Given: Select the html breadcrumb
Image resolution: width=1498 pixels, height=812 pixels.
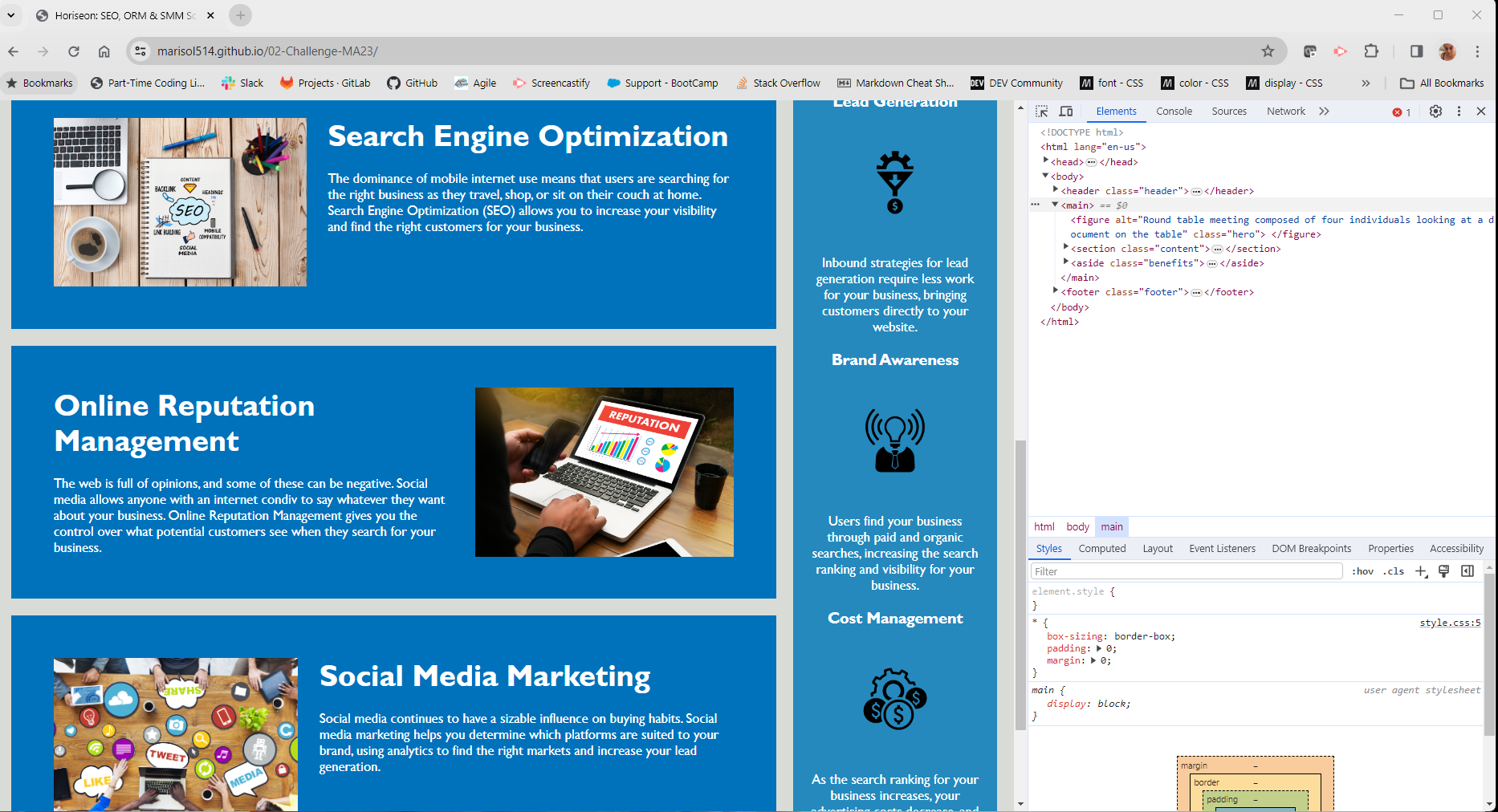Looking at the screenshot, I should pyautogui.click(x=1044, y=527).
